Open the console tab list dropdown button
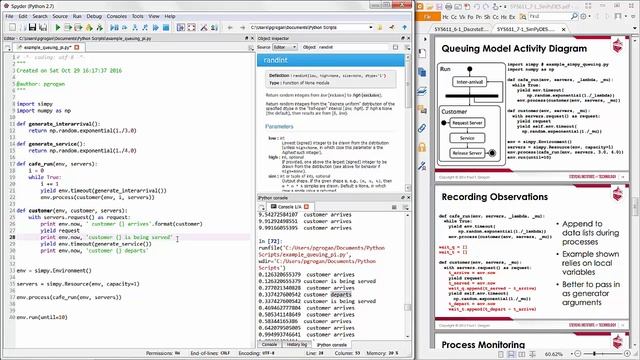The image size is (640, 360). coord(262,207)
